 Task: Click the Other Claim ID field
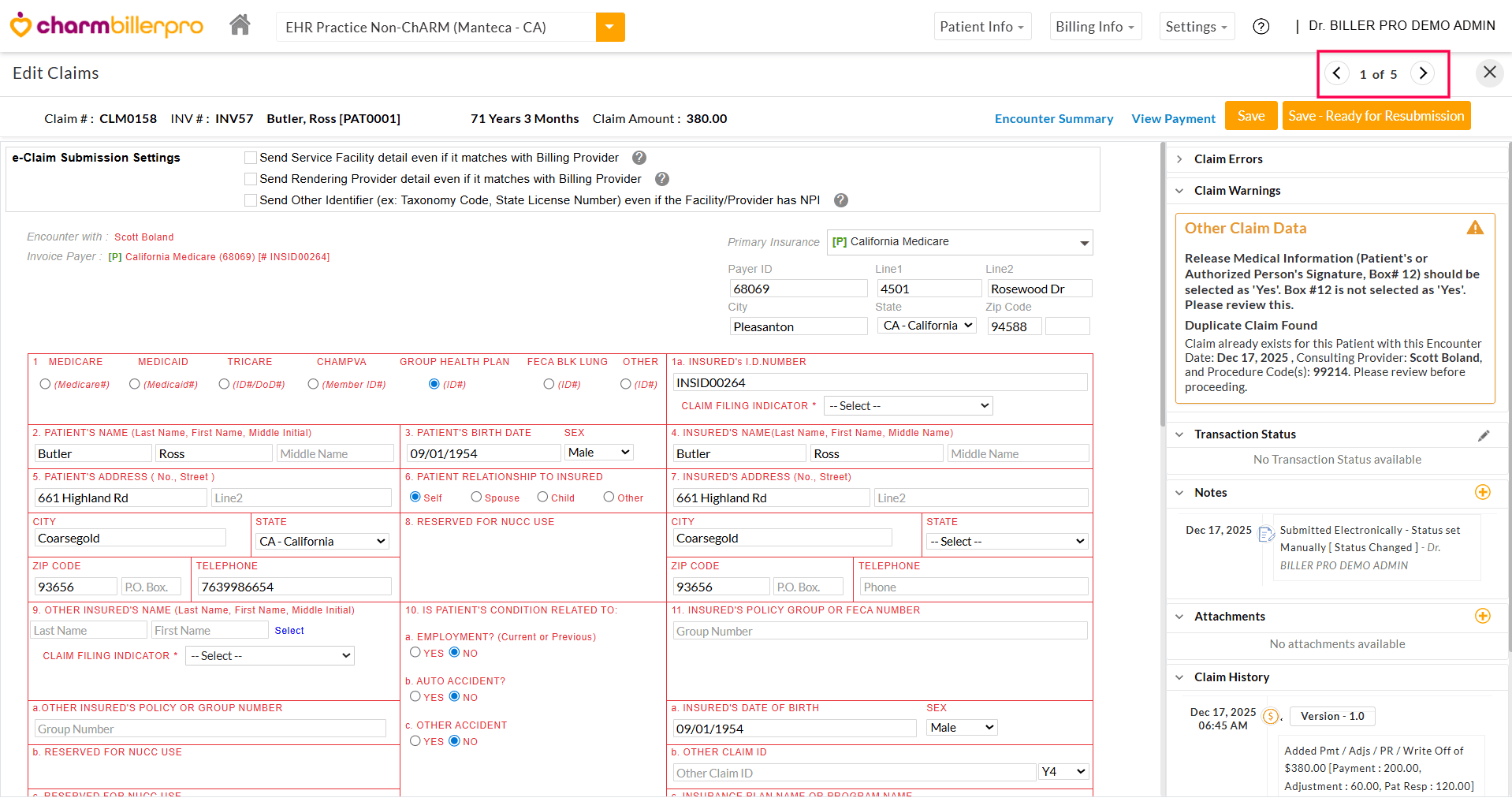coord(855,773)
